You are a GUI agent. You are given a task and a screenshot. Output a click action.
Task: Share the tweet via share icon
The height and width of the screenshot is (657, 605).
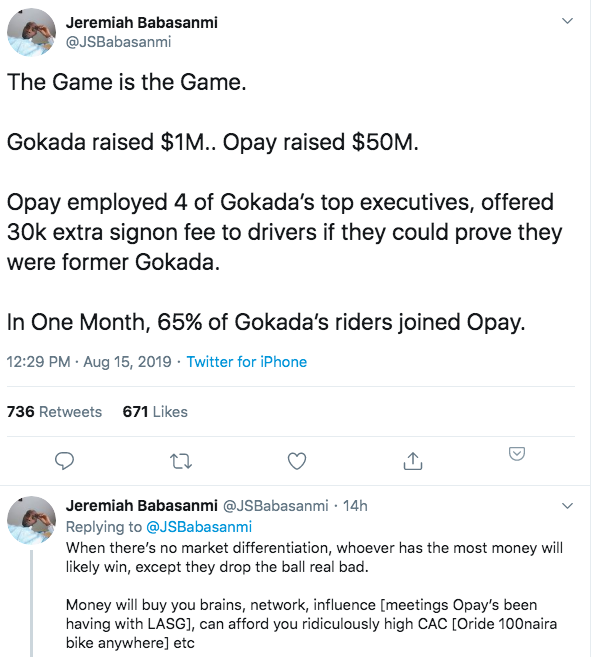[x=412, y=460]
